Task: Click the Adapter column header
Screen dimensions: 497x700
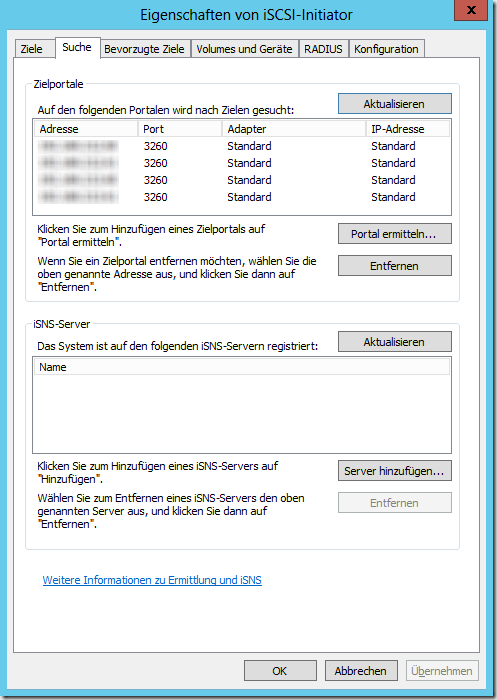Action: [294, 129]
